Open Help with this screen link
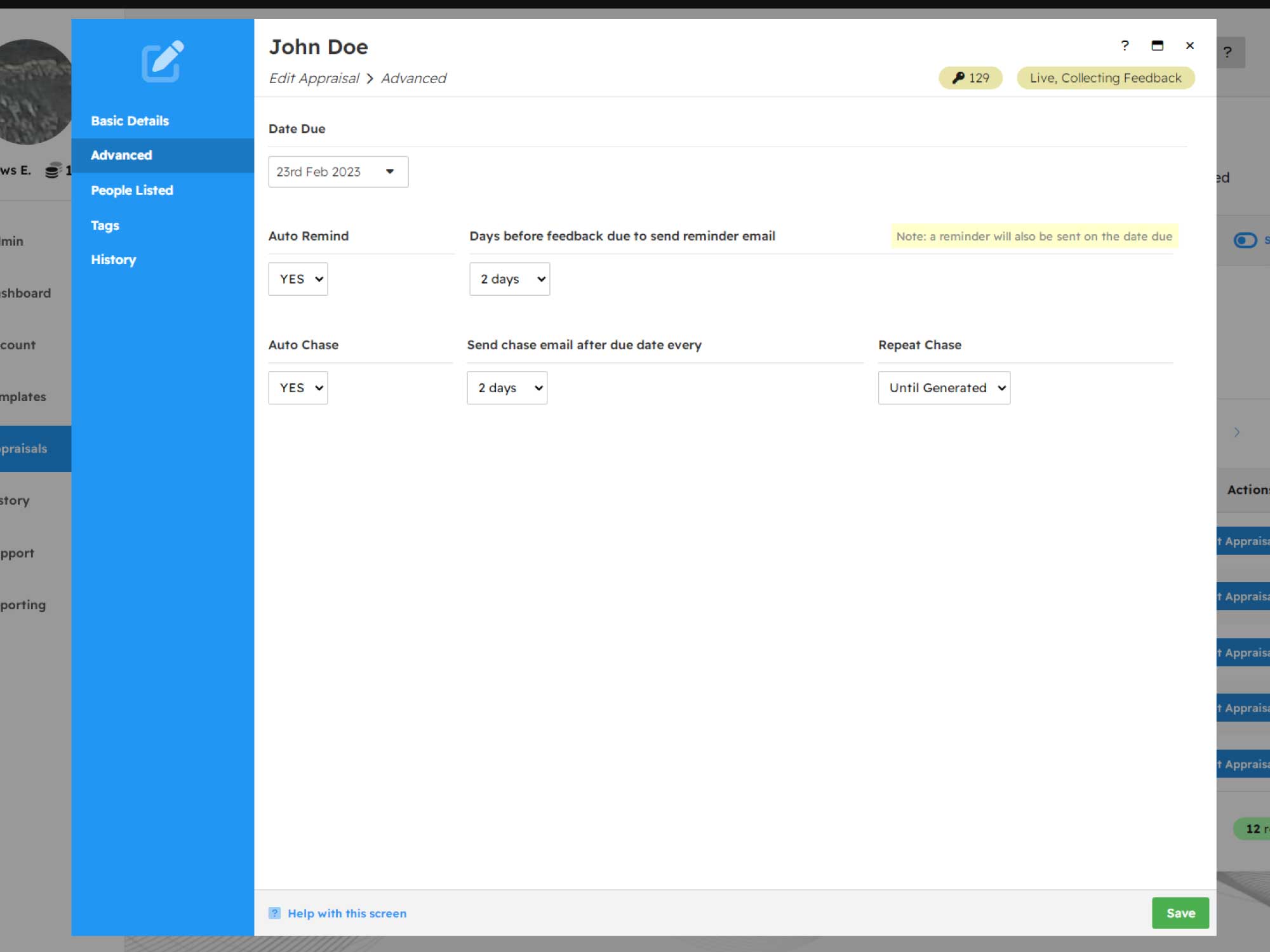The image size is (1270, 952). (x=347, y=913)
